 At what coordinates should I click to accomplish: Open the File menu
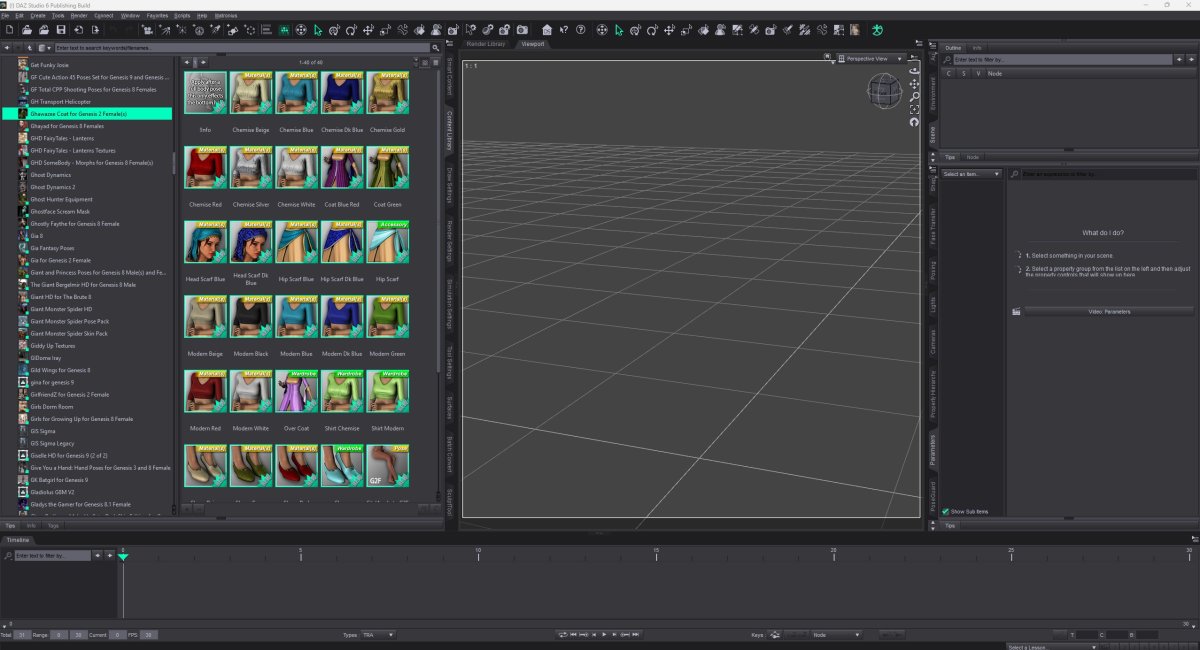tap(5, 16)
